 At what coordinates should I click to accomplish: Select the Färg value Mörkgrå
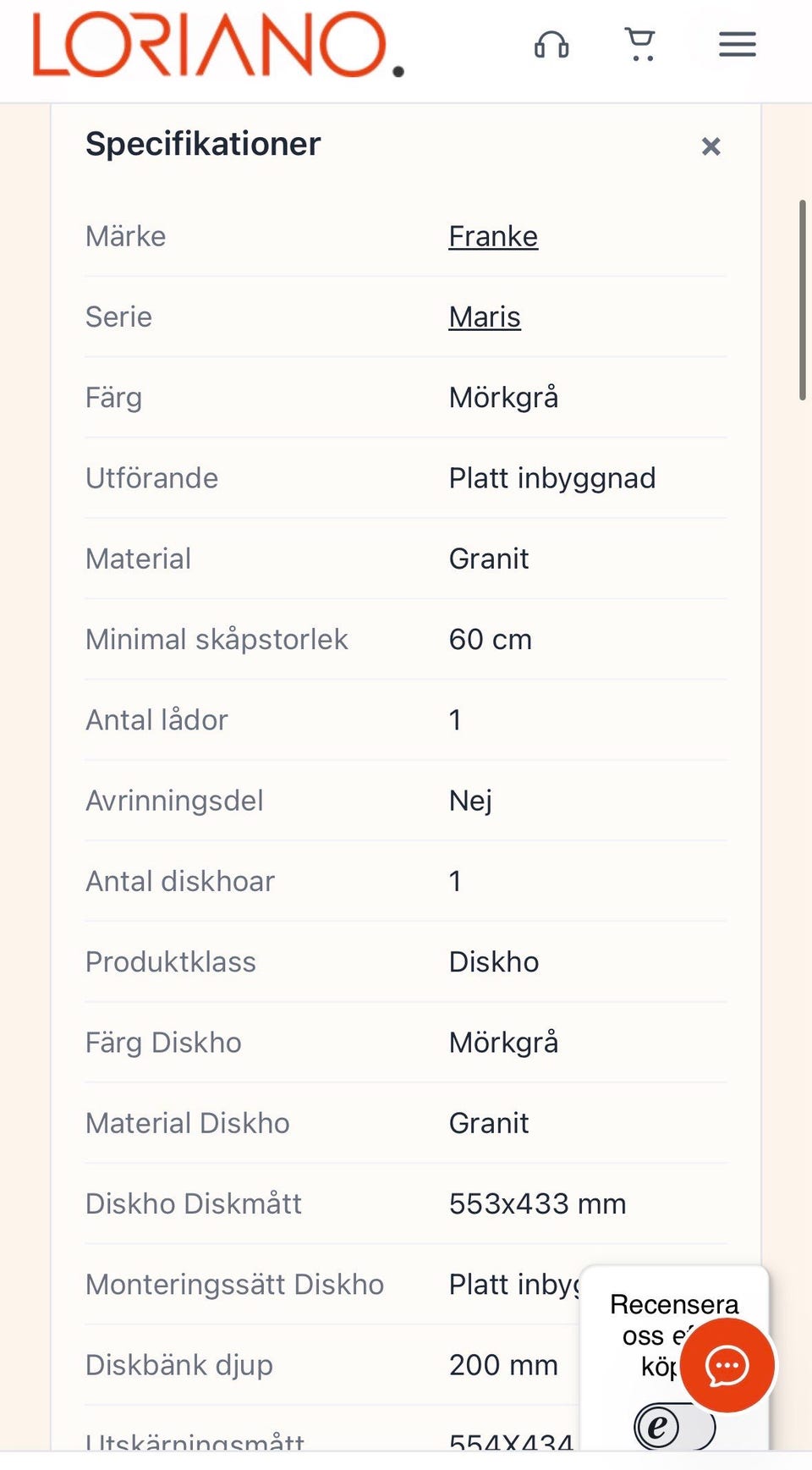tap(504, 397)
